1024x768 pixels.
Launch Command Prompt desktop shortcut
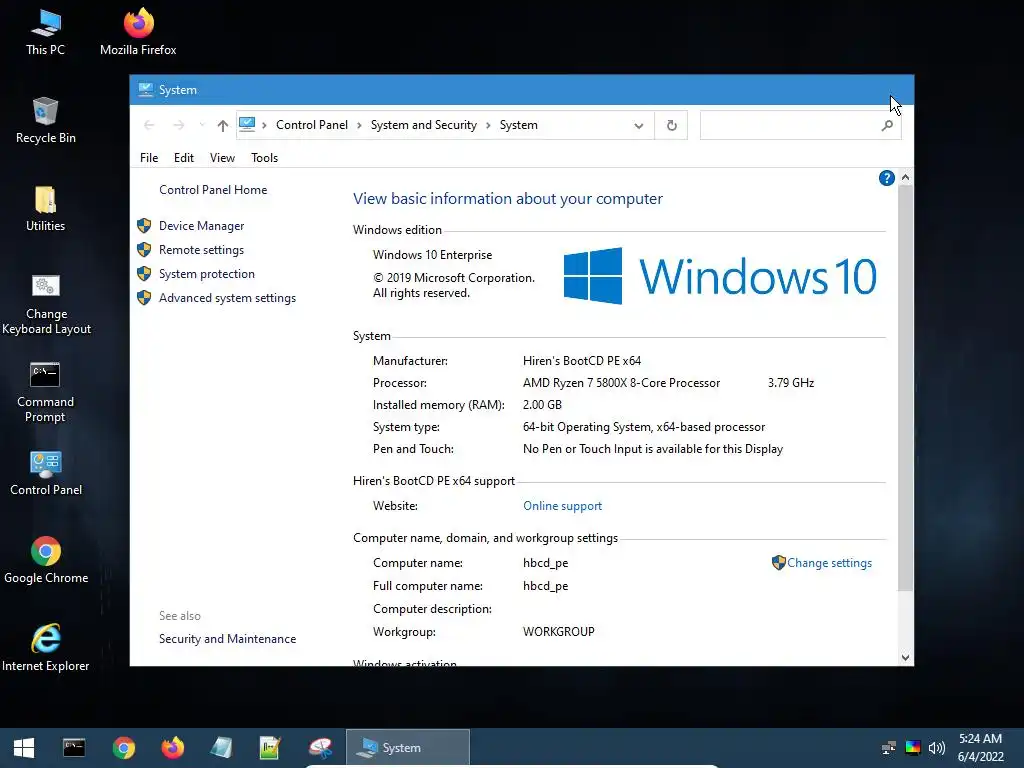click(x=45, y=392)
